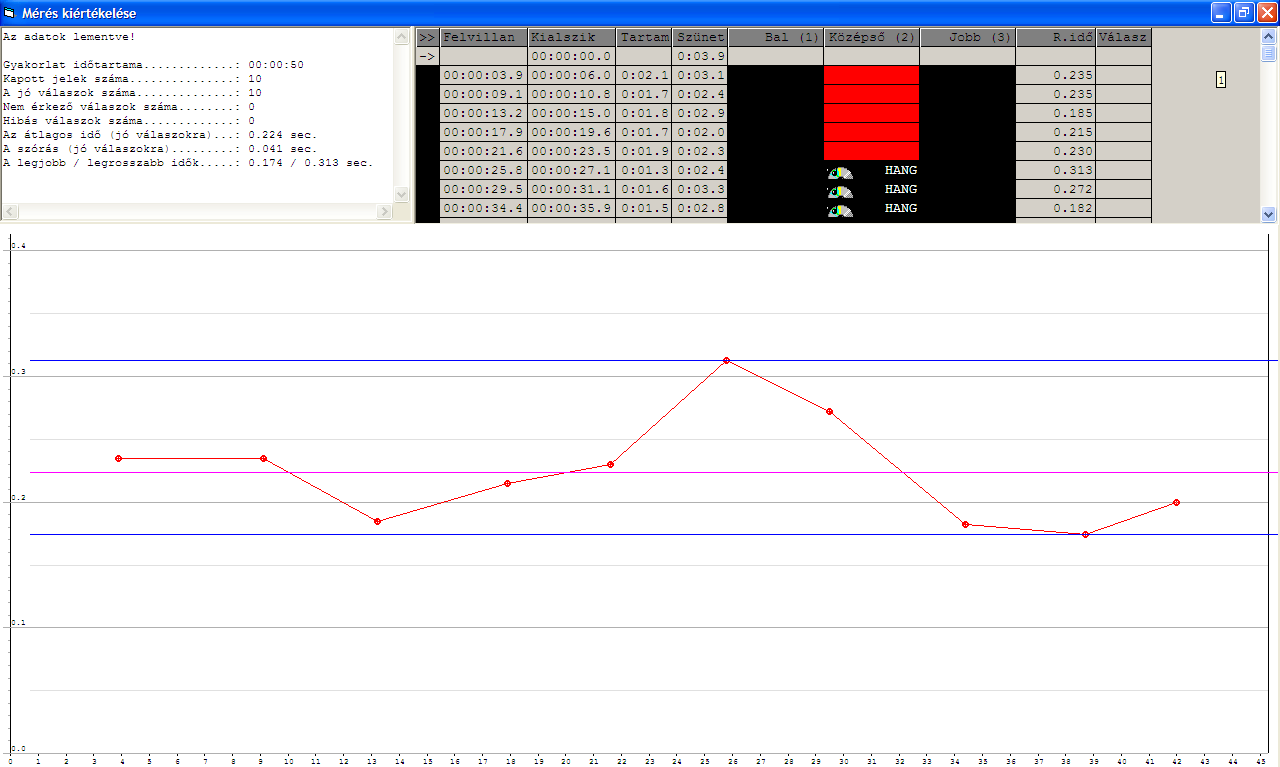
Task: Select the 'Középső (2)' column header
Action: (871, 37)
